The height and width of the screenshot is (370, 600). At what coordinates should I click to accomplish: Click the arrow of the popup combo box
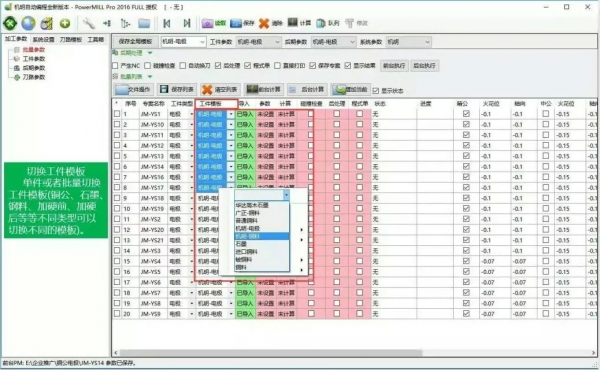[286, 195]
